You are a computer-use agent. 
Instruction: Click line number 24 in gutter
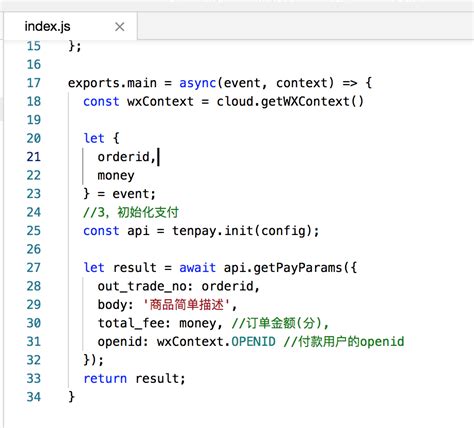[x=34, y=212]
